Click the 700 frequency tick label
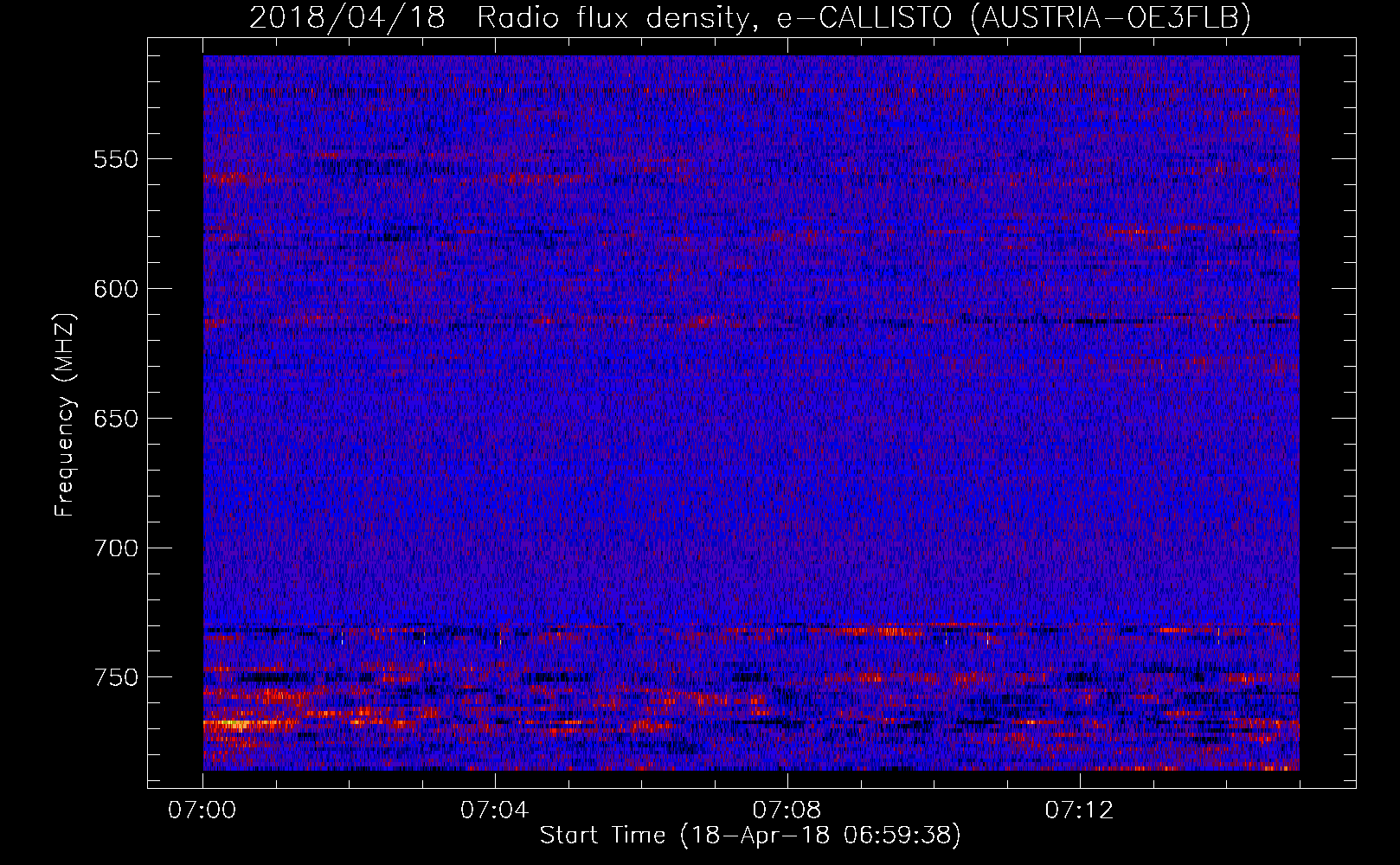The height and width of the screenshot is (865, 1400). click(x=116, y=548)
